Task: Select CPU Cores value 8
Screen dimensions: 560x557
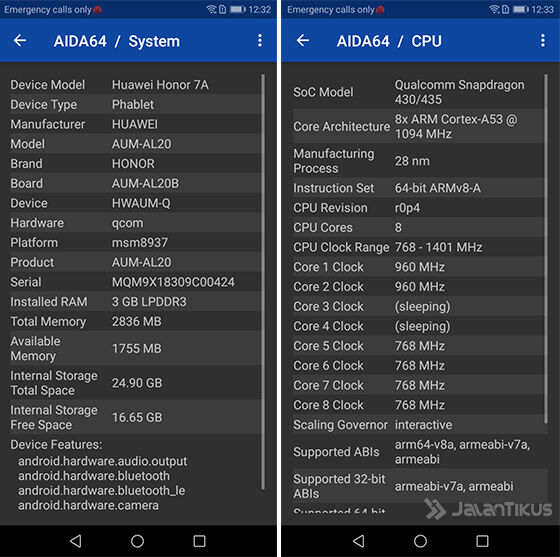Action: (x=398, y=227)
